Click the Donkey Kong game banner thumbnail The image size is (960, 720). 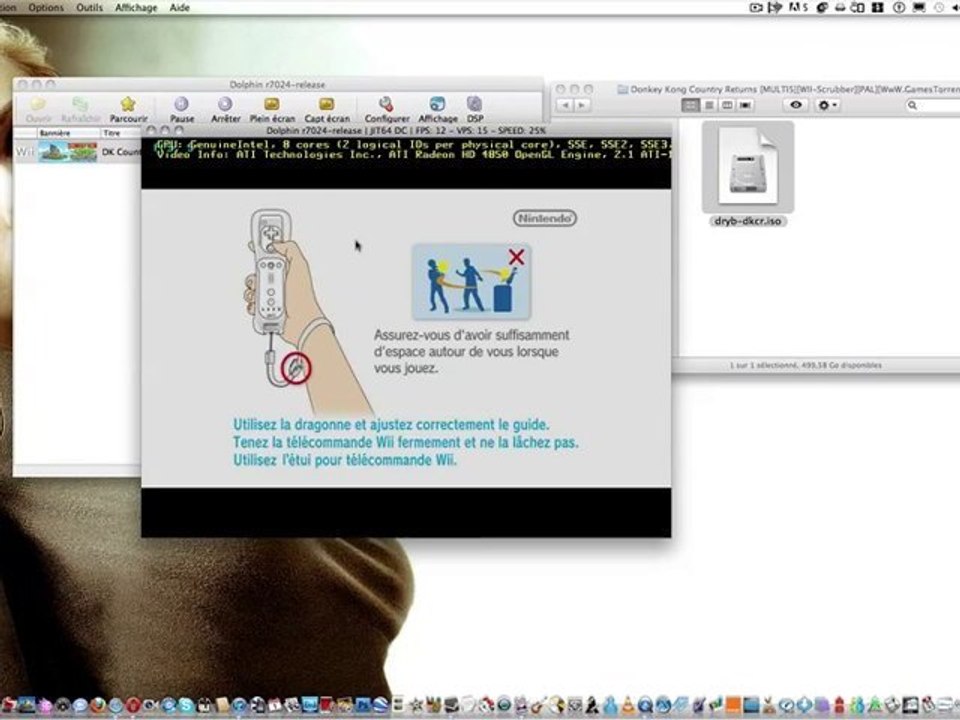pos(67,151)
